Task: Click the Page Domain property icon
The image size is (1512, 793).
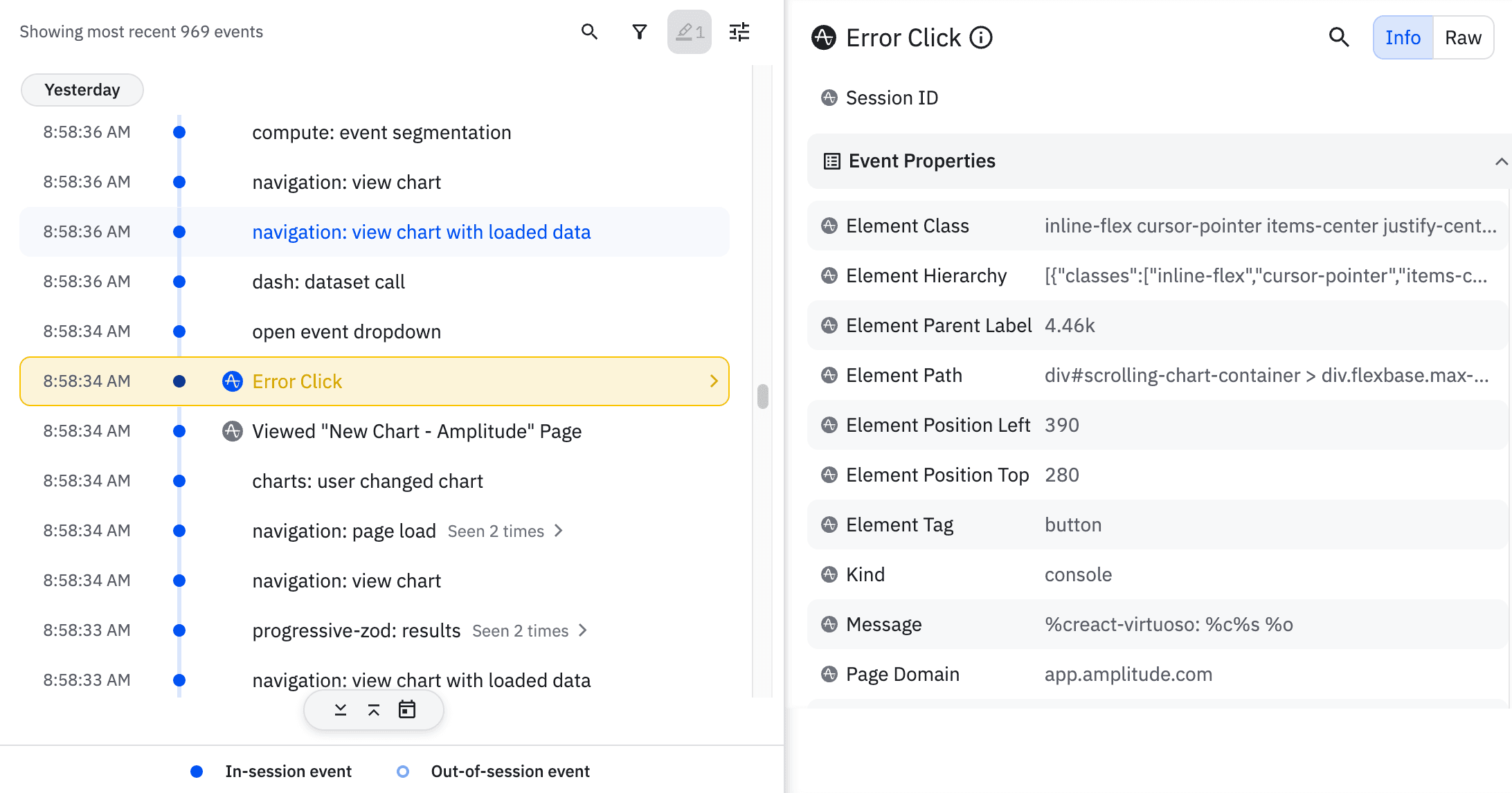Action: pyautogui.click(x=829, y=674)
